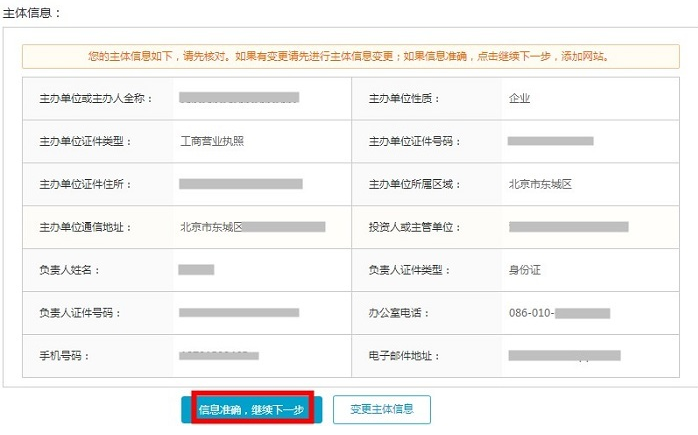698x435 pixels.
Task: Click the 身份证 value for 负责人证件类型
Action: point(525,270)
